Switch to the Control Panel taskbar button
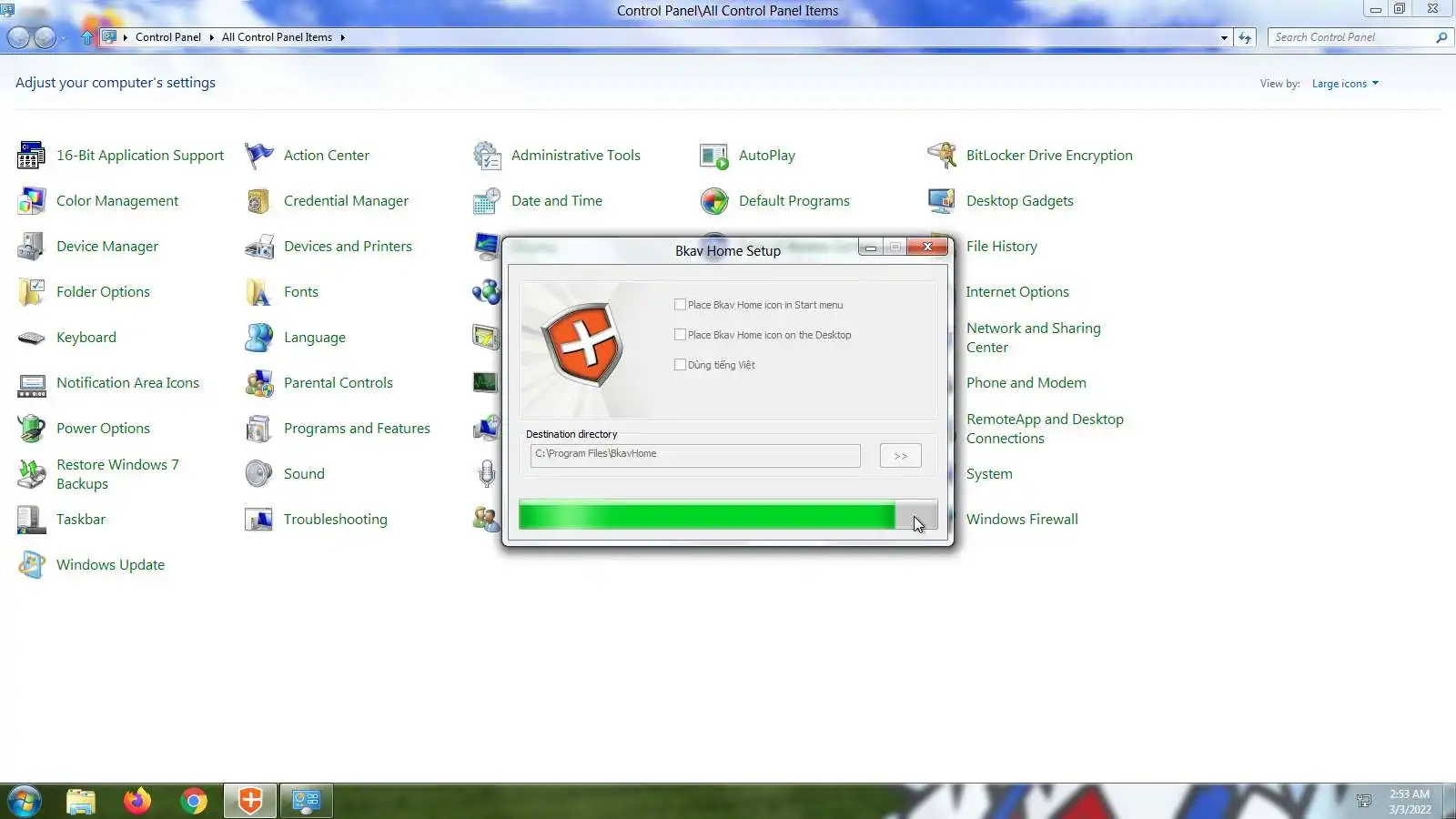This screenshot has height=819, width=1456. tap(307, 801)
